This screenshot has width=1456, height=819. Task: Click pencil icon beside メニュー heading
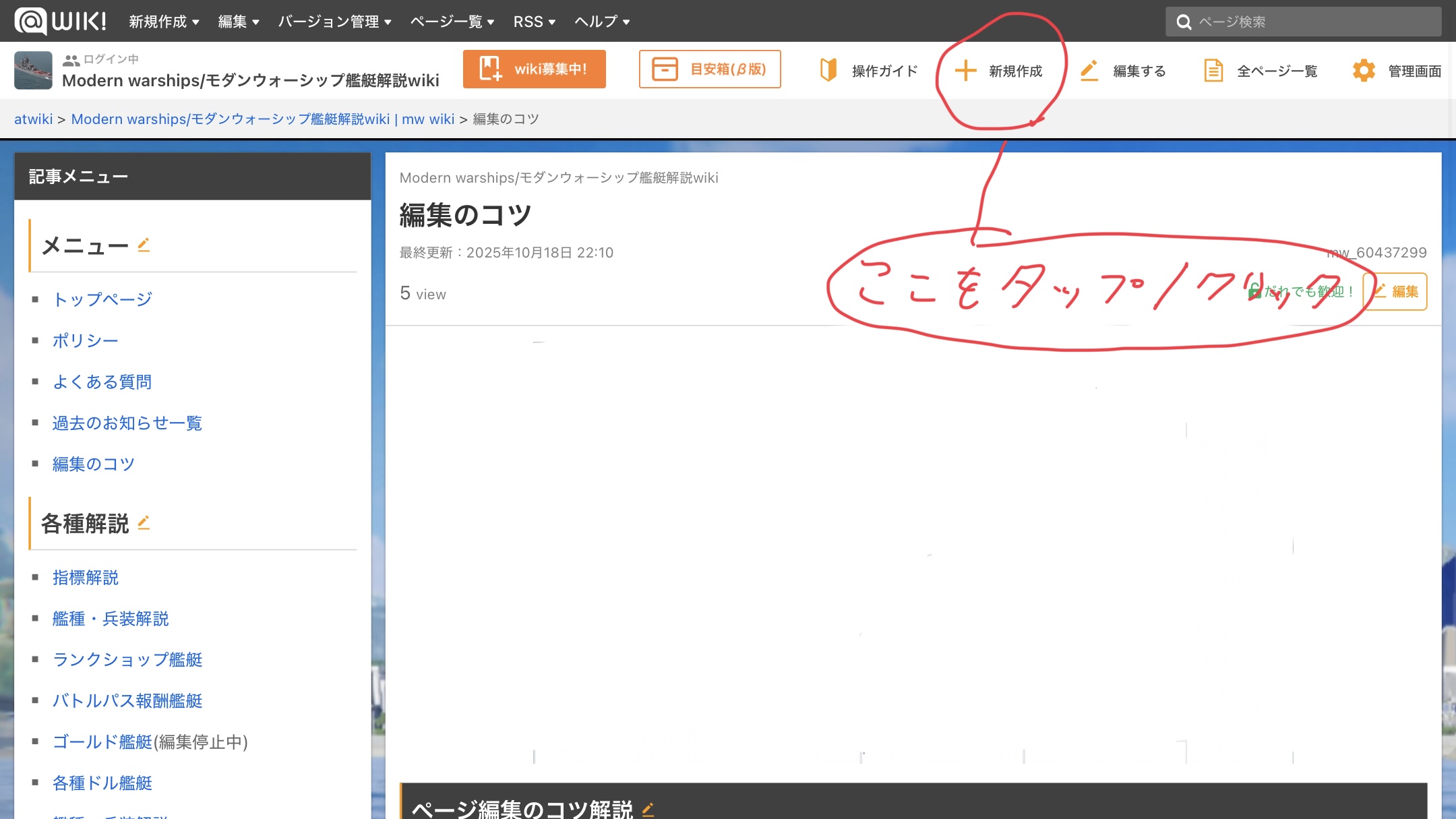pos(144,245)
